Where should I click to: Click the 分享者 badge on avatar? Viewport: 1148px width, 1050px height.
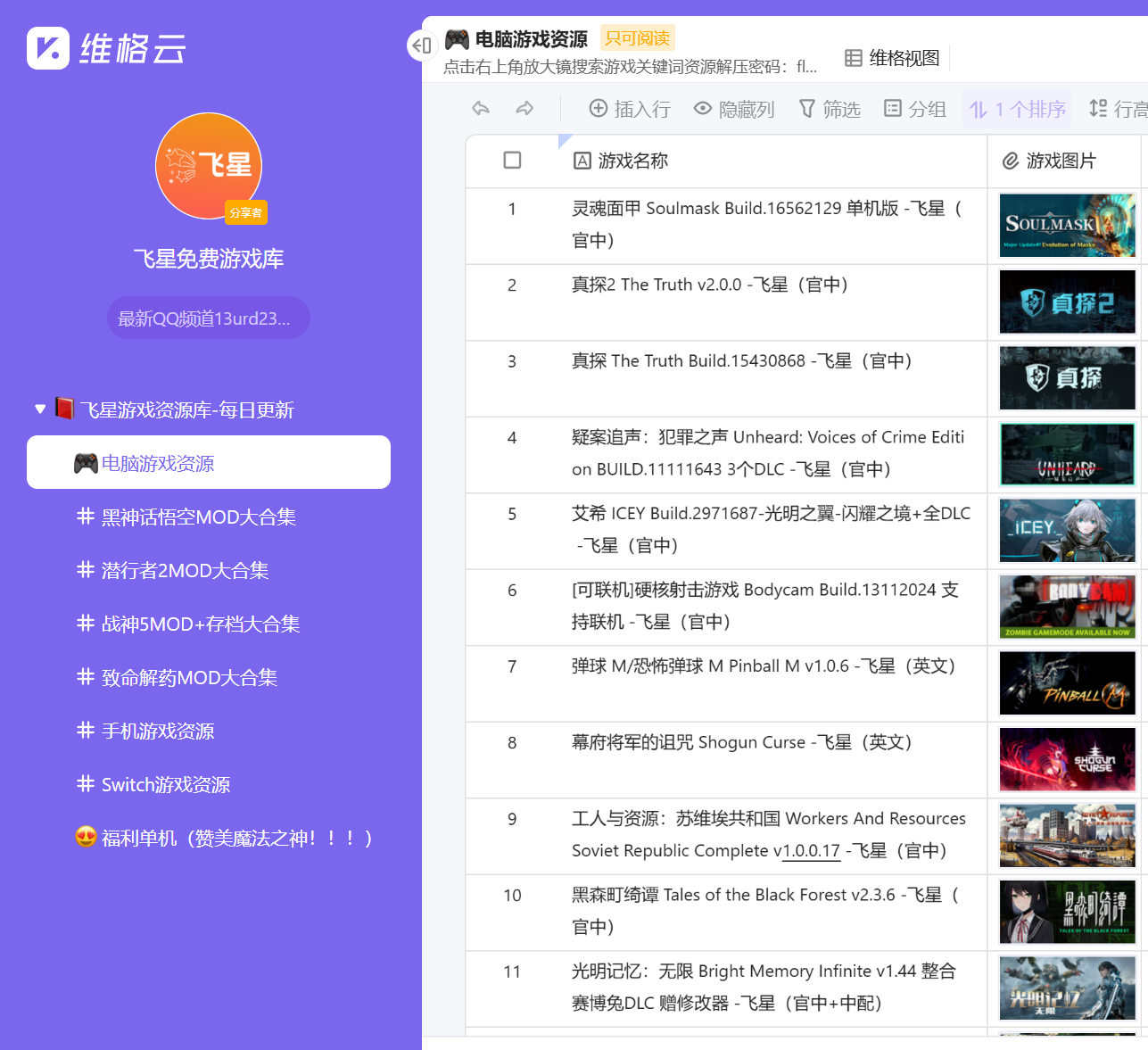246,212
